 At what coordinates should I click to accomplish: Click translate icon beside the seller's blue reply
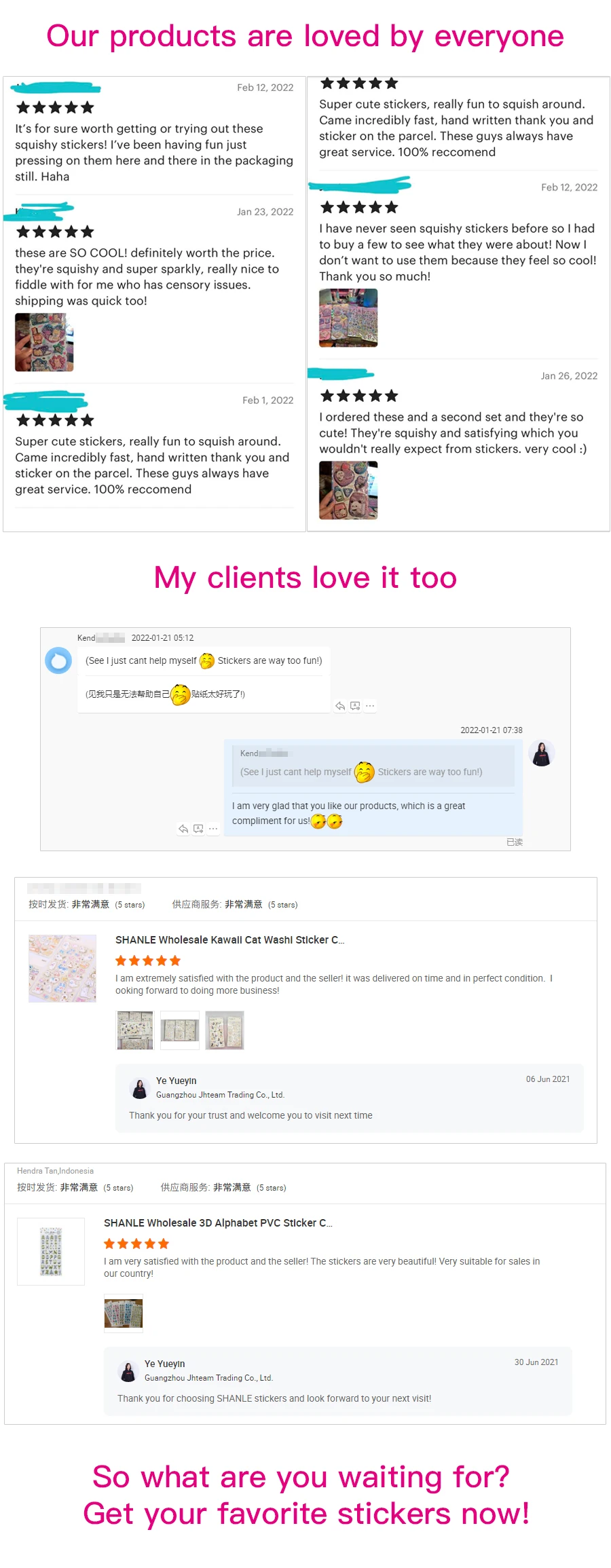tap(198, 829)
